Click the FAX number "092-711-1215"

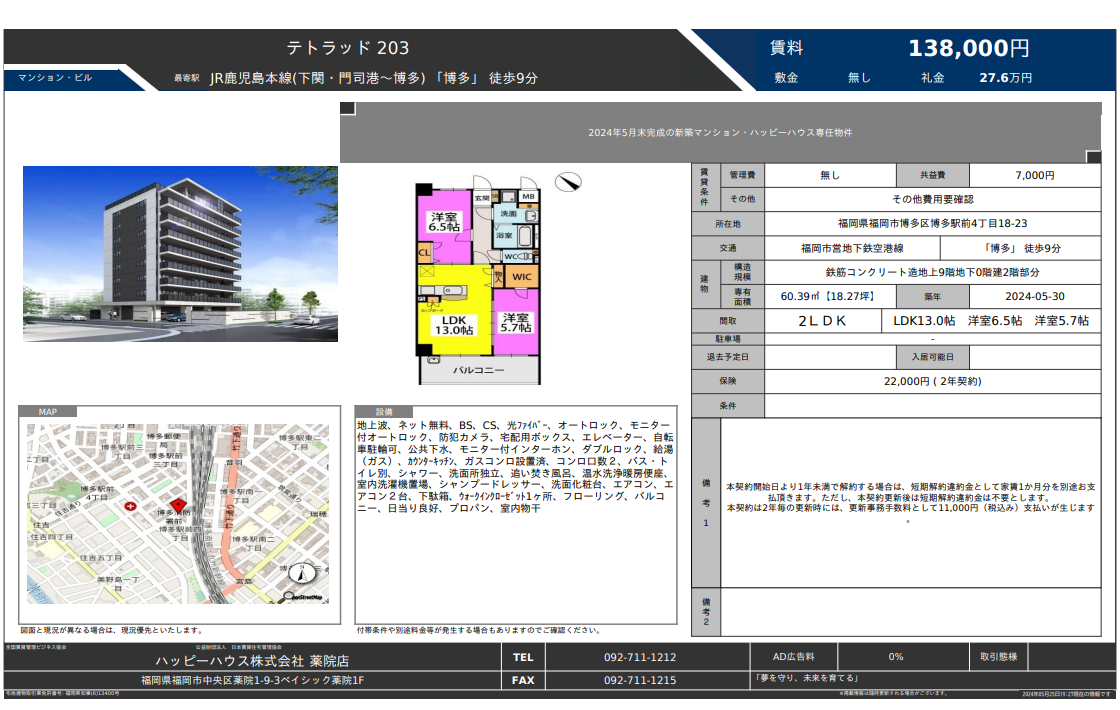click(640, 680)
